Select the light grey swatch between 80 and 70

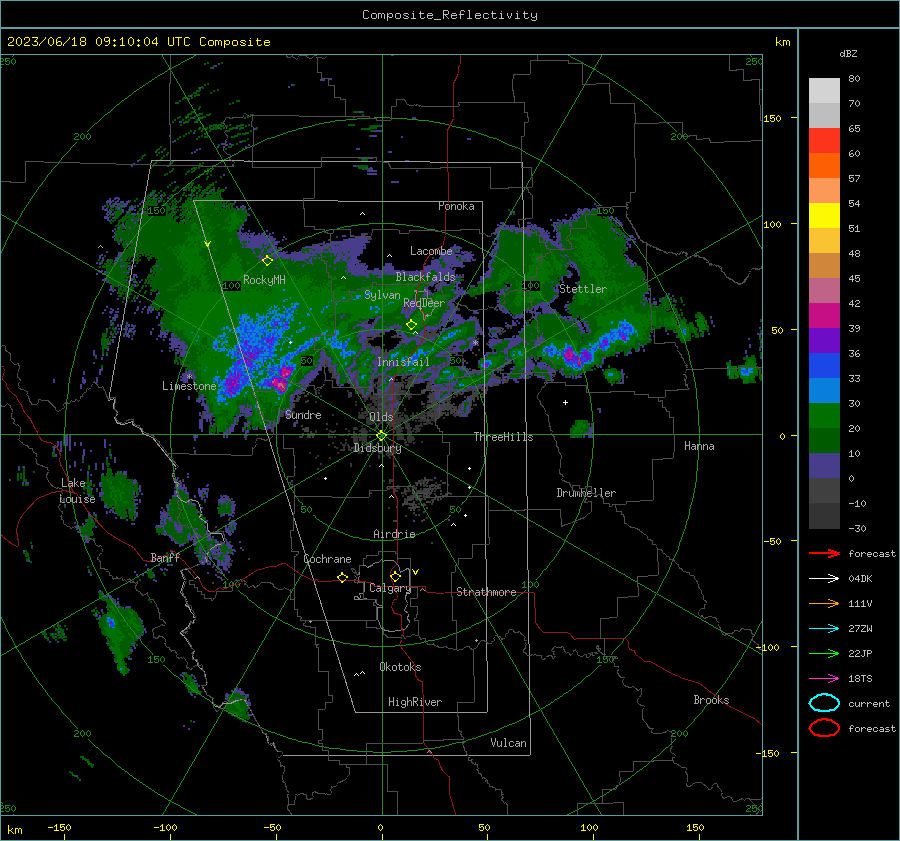point(824,91)
